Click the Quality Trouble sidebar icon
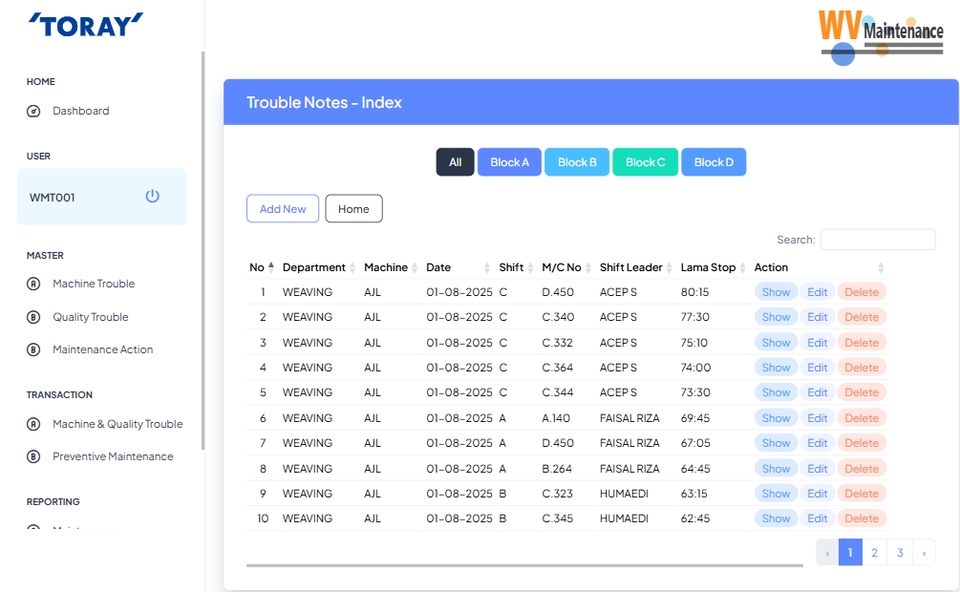960x592 pixels. coord(33,317)
